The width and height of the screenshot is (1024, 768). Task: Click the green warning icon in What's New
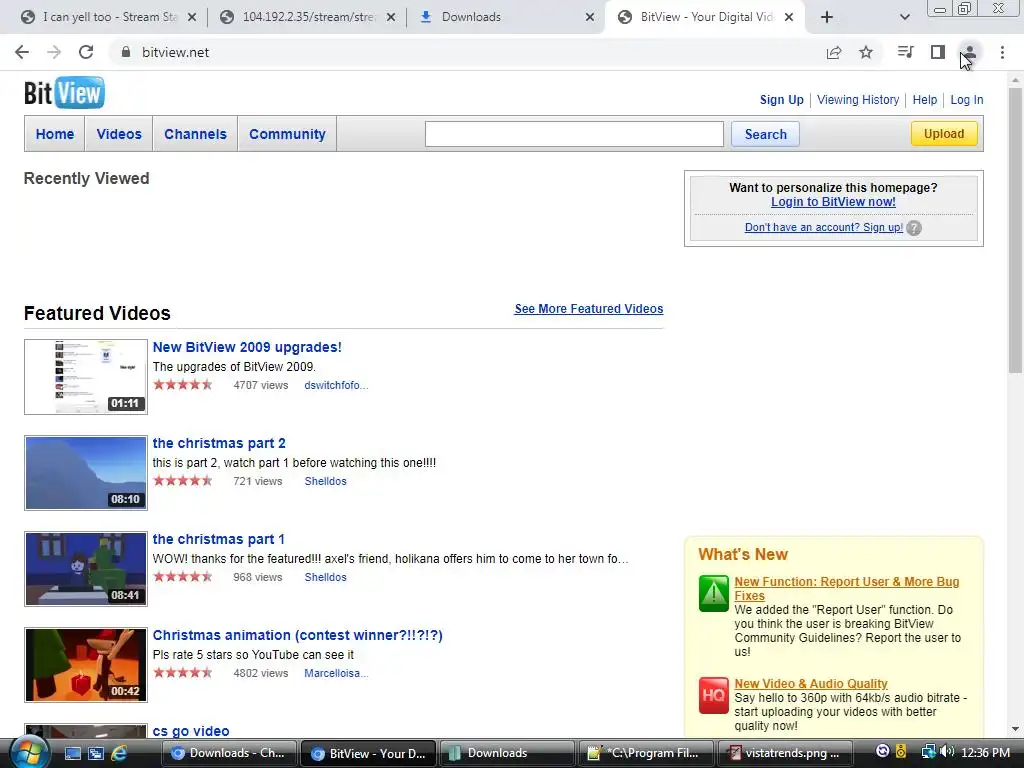click(713, 593)
